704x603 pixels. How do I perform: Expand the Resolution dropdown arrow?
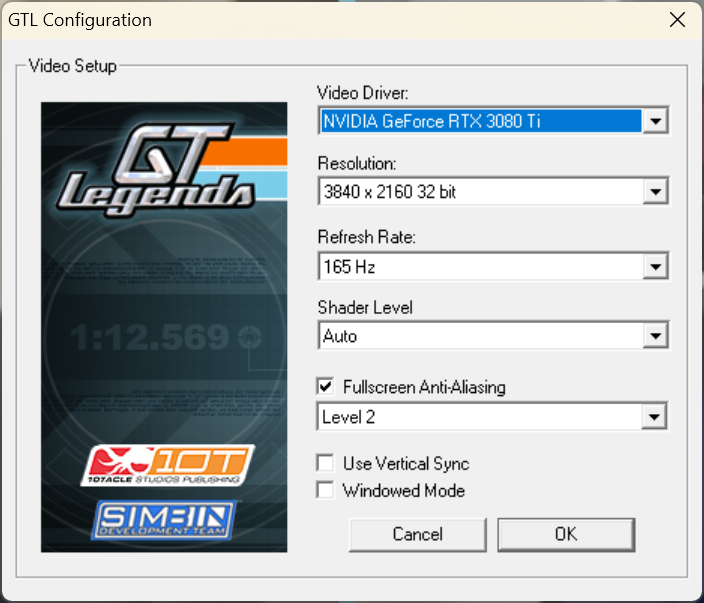655,192
